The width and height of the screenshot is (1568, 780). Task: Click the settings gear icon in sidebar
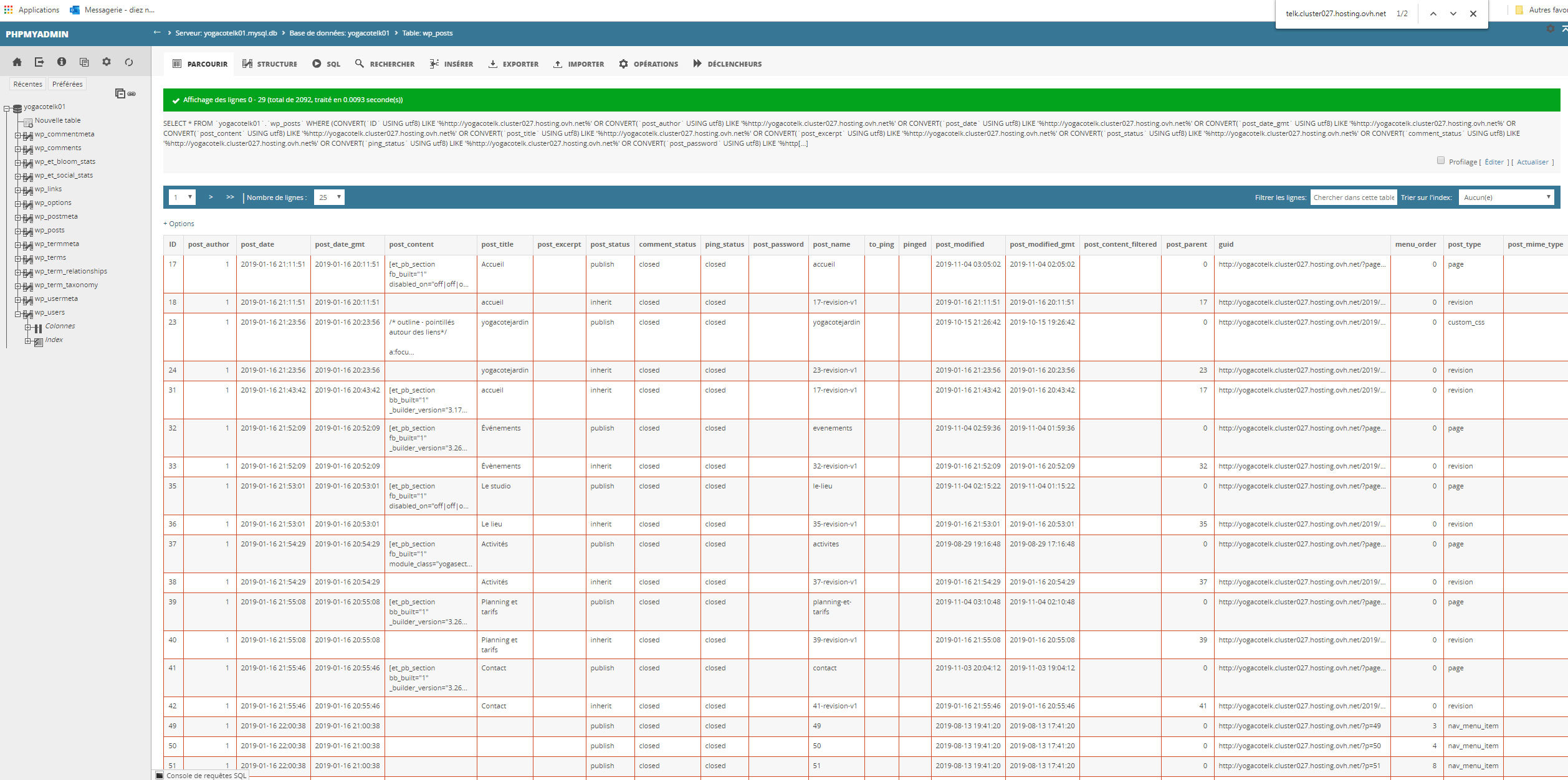[x=107, y=62]
